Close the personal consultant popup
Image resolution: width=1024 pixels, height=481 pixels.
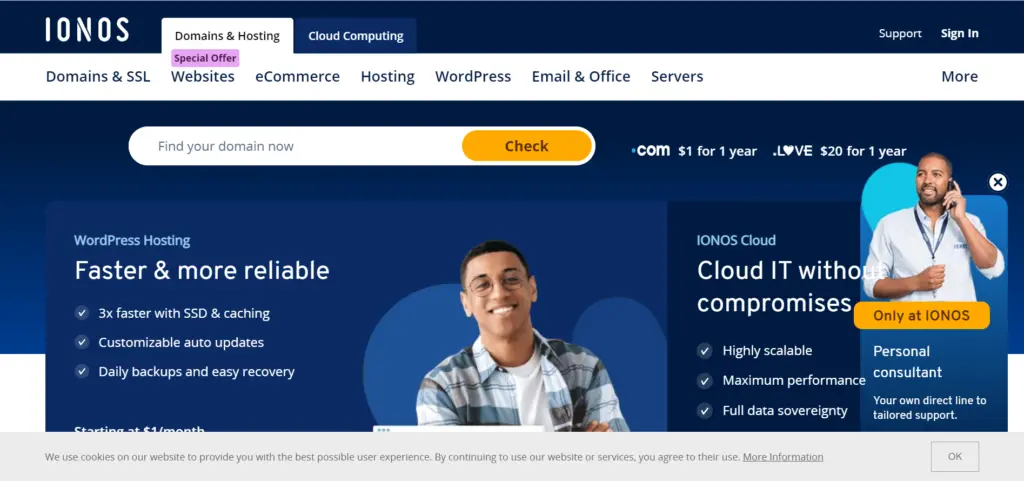[x=997, y=182]
